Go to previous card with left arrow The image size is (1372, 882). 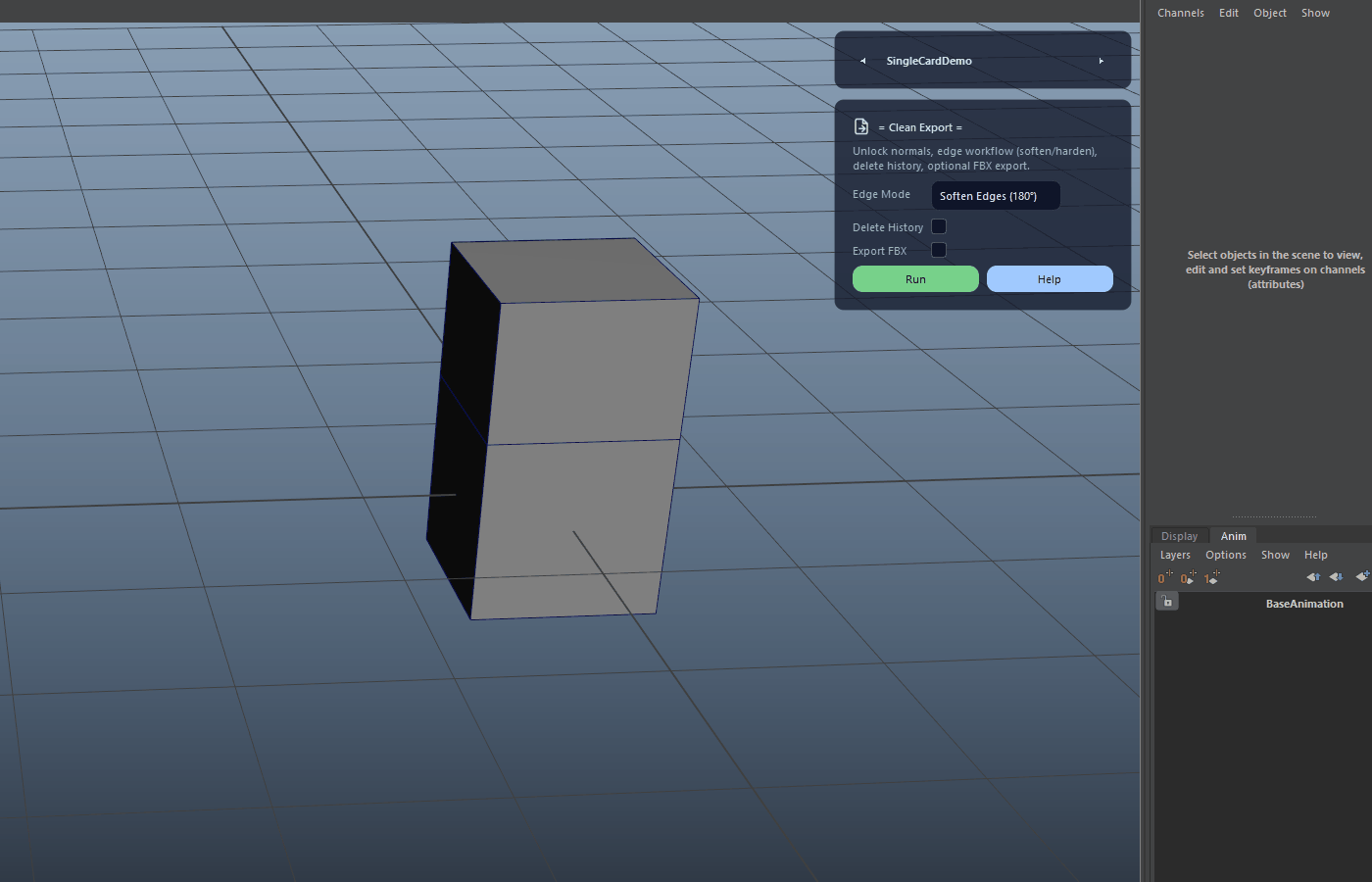point(862,61)
